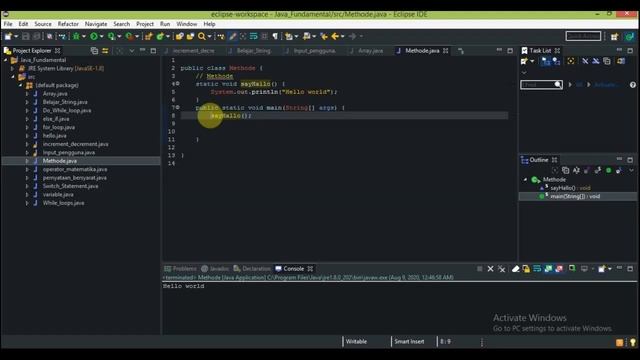Viewport: 640px width, 360px height.
Task: Click Task List help question mark icon
Action: pyautogui.click(x=633, y=85)
